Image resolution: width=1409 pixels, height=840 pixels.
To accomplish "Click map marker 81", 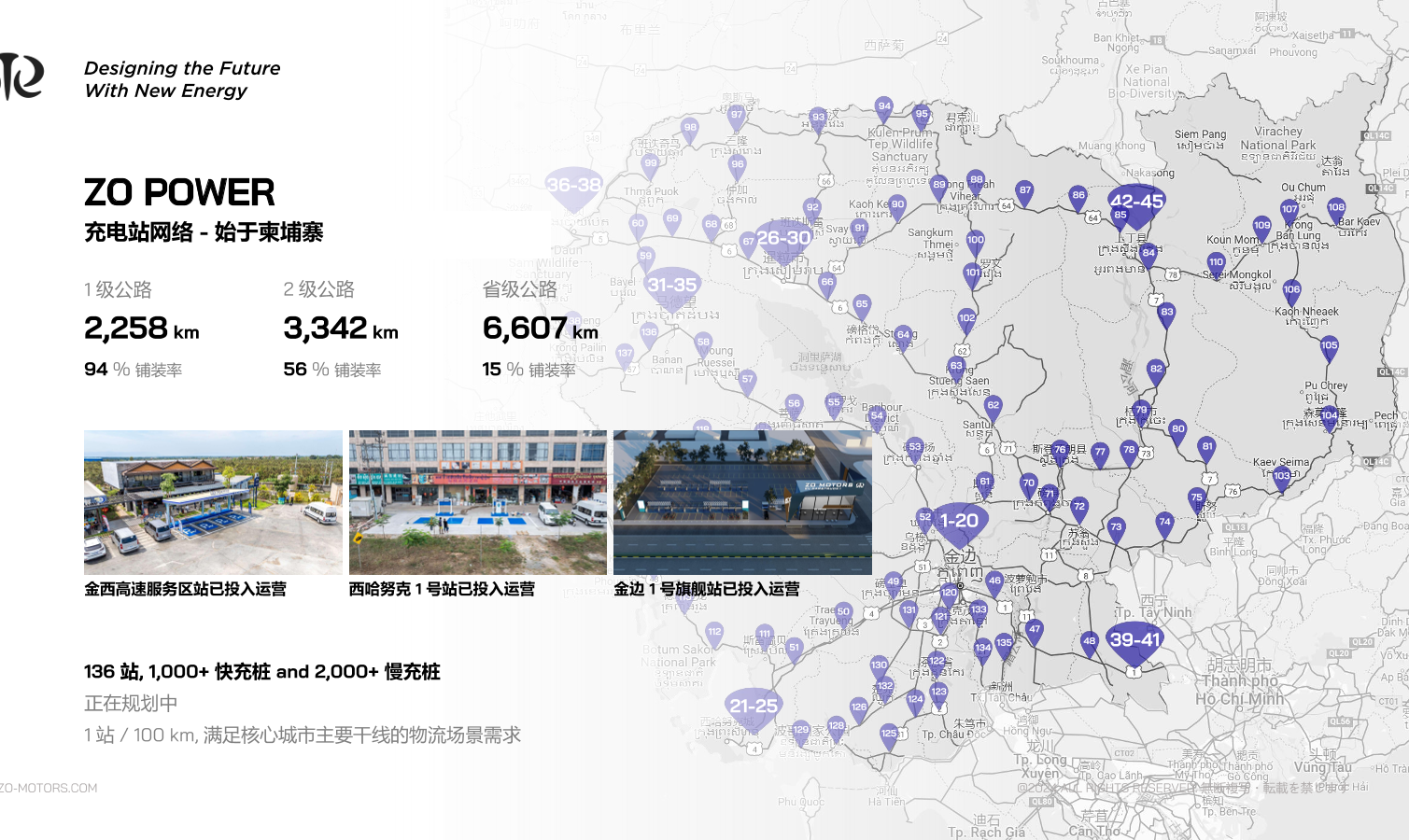I will tap(1207, 450).
